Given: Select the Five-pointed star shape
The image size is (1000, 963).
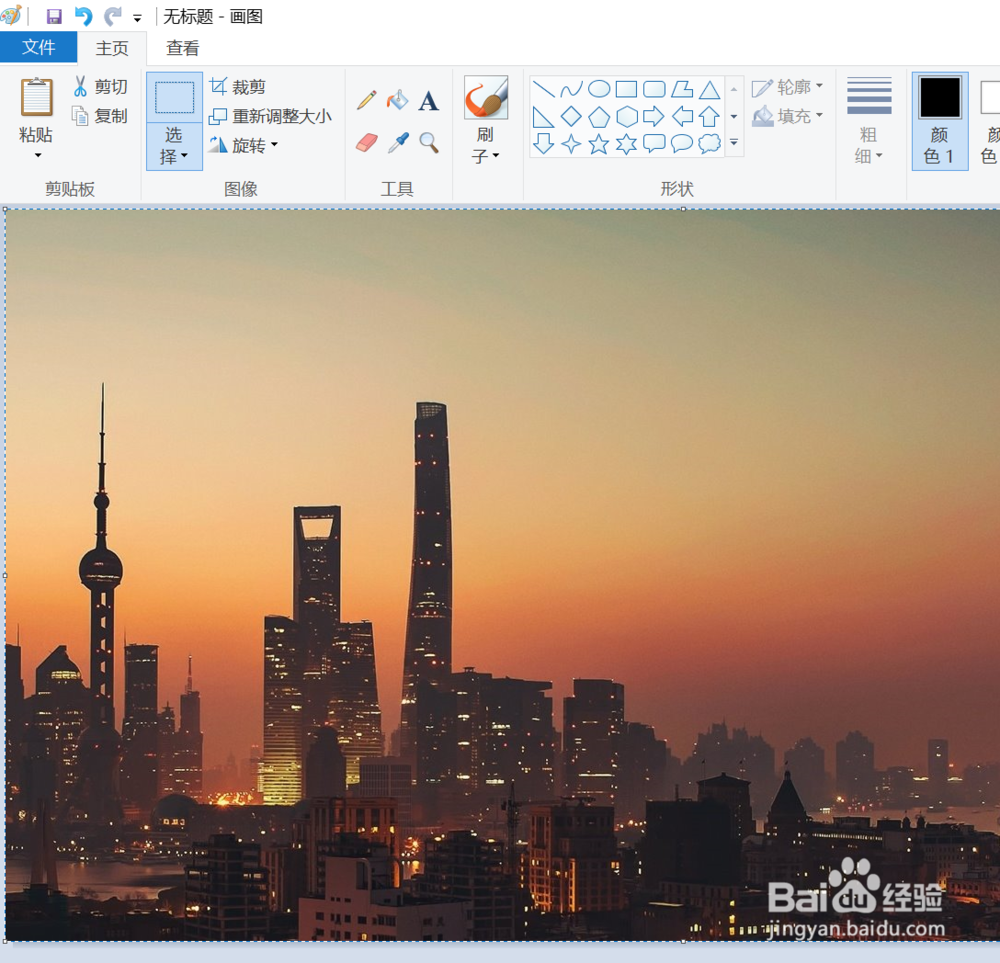Looking at the screenshot, I should coord(597,143).
